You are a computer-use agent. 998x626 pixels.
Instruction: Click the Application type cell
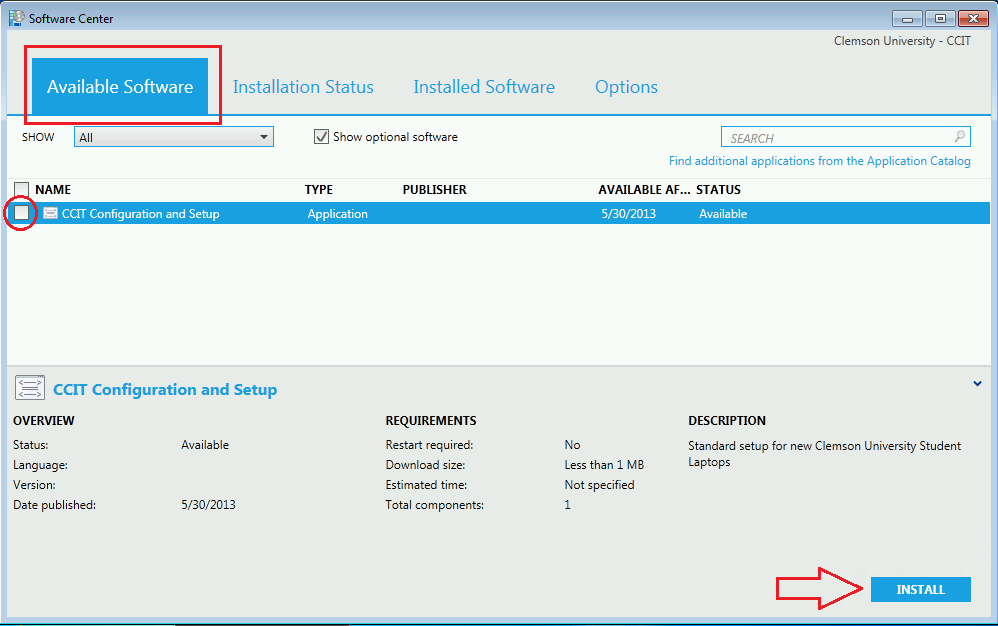click(337, 214)
